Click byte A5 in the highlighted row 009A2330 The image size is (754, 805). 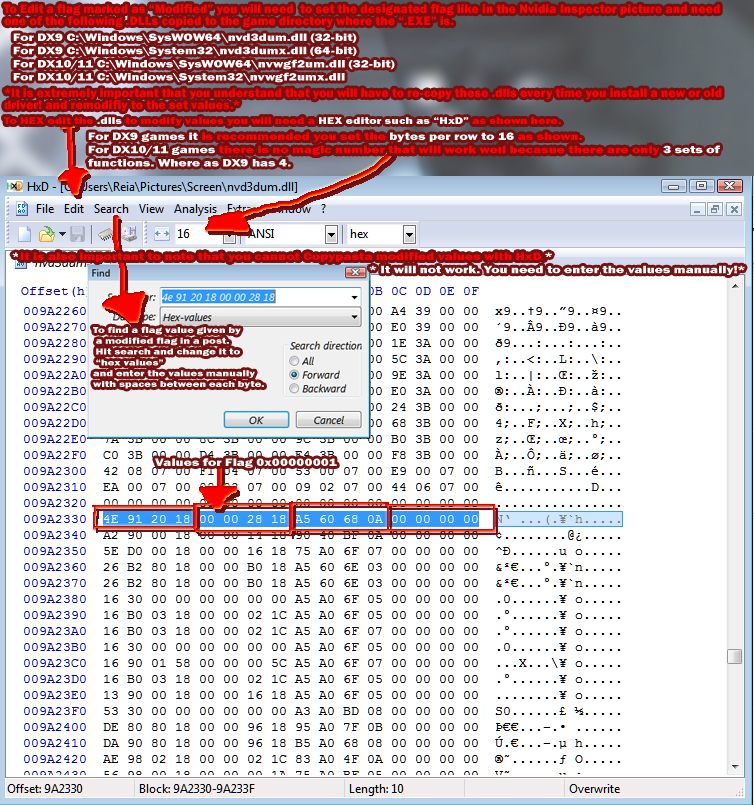(303, 520)
